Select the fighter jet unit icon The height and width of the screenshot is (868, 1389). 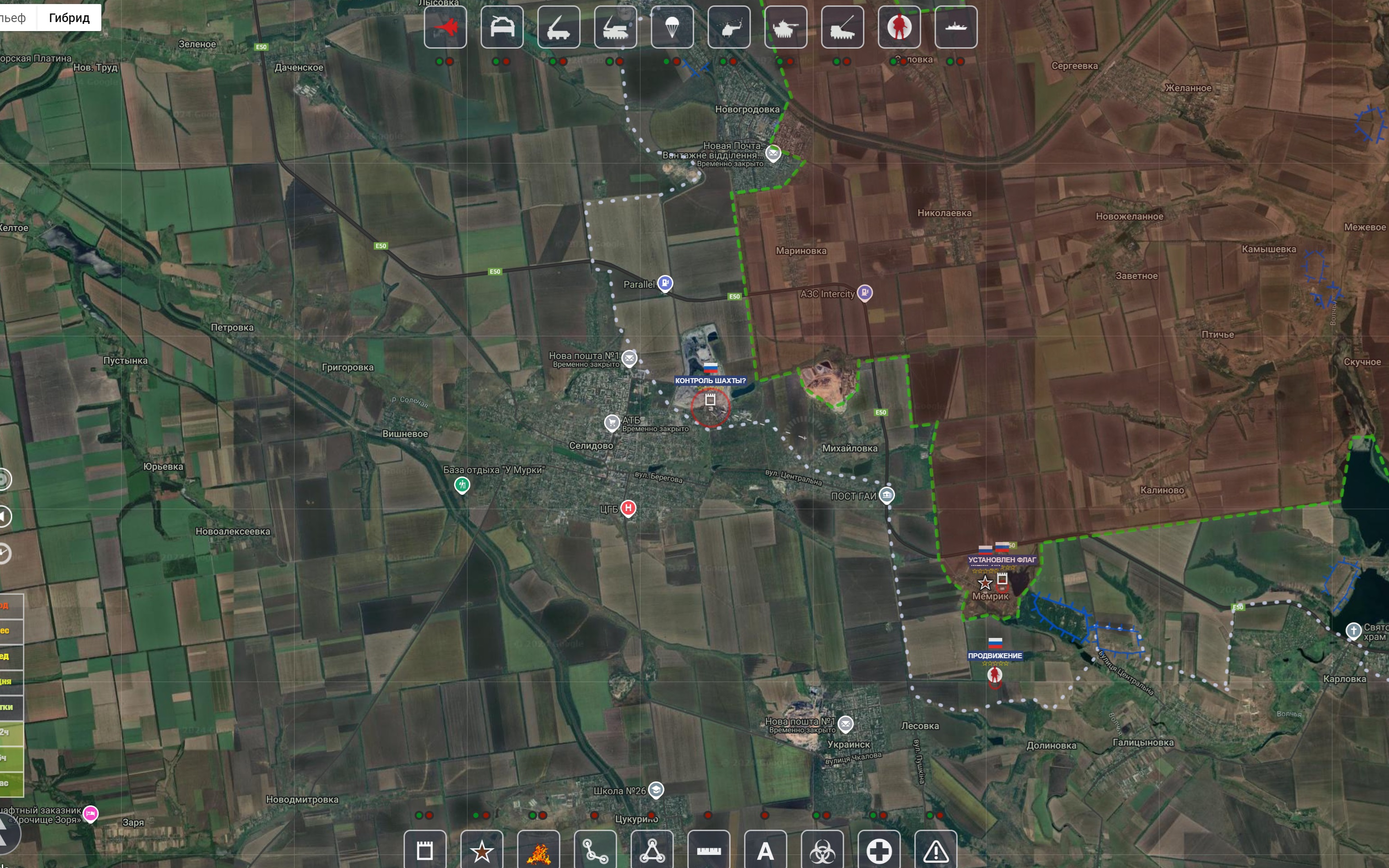(445, 27)
